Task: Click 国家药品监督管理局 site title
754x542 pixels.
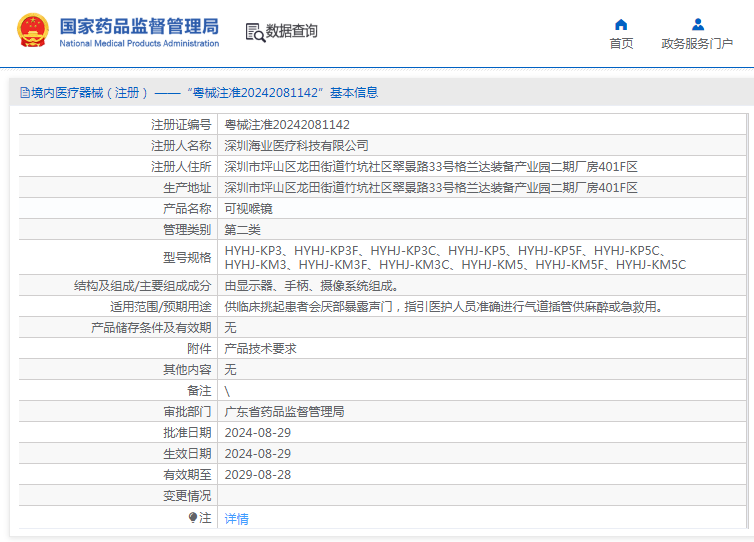Action: [139, 26]
